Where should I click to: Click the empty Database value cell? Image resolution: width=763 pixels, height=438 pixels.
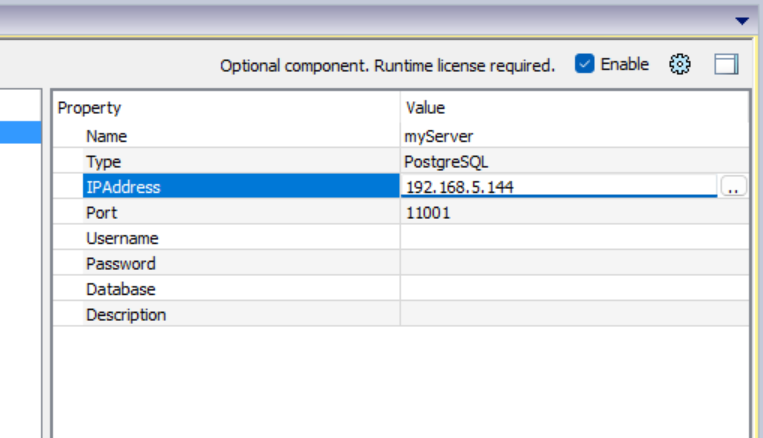tap(575, 289)
